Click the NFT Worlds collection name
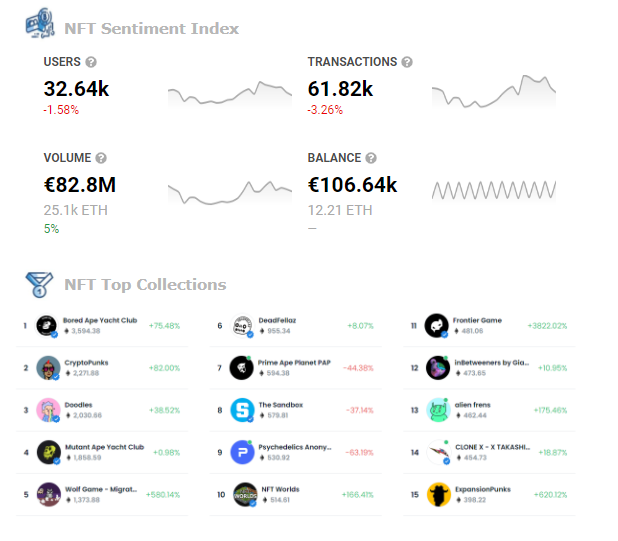Viewport: 618px width, 541px height. click(280, 489)
